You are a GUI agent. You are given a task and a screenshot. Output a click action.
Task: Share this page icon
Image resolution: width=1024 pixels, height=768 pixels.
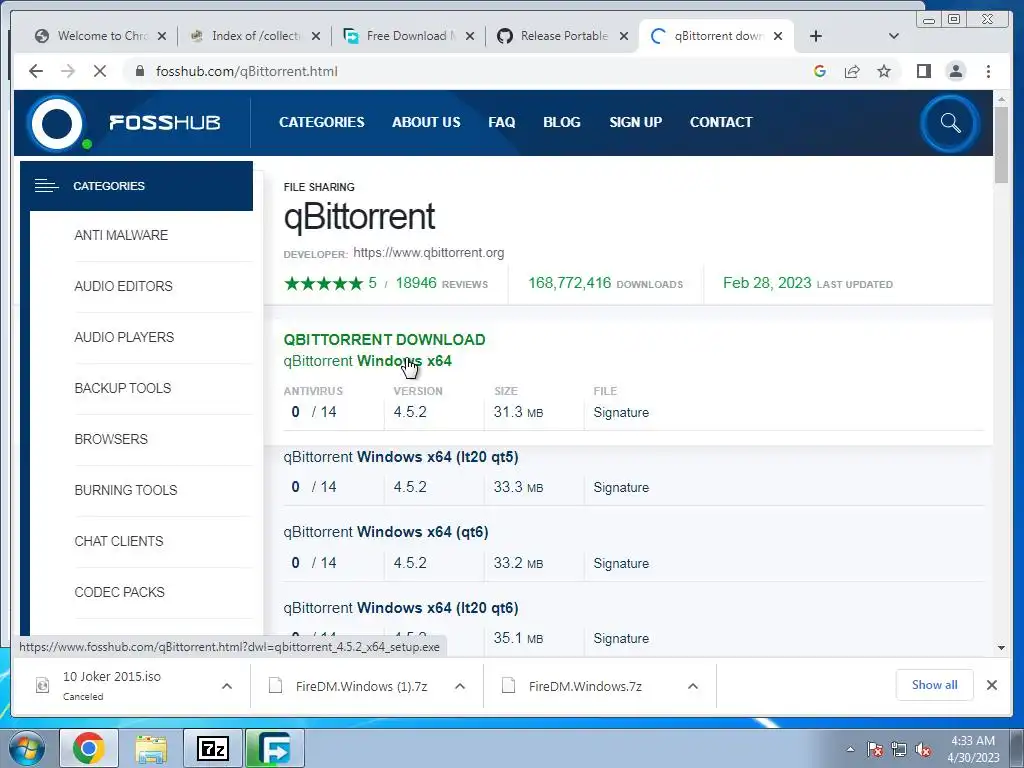tap(852, 71)
